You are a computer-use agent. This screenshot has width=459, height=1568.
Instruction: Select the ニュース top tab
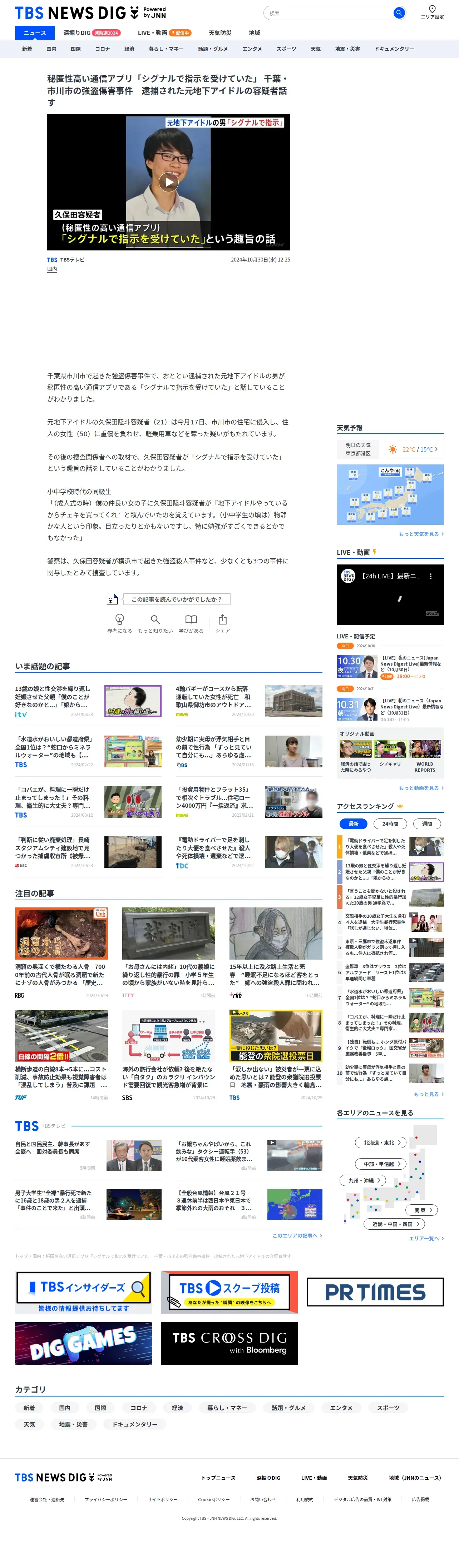[x=35, y=33]
